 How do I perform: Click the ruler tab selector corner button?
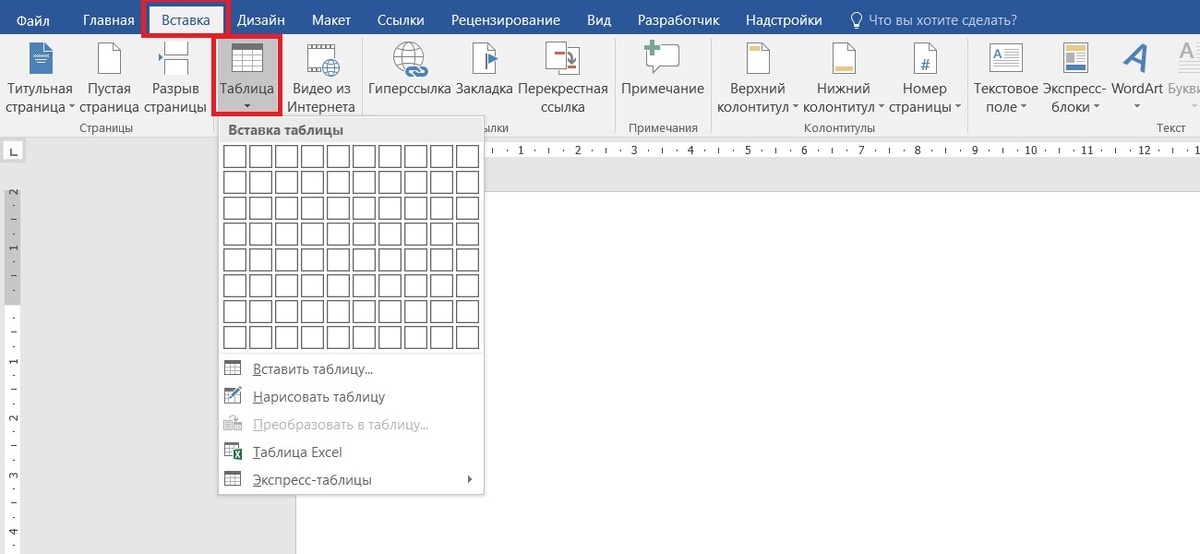point(15,151)
